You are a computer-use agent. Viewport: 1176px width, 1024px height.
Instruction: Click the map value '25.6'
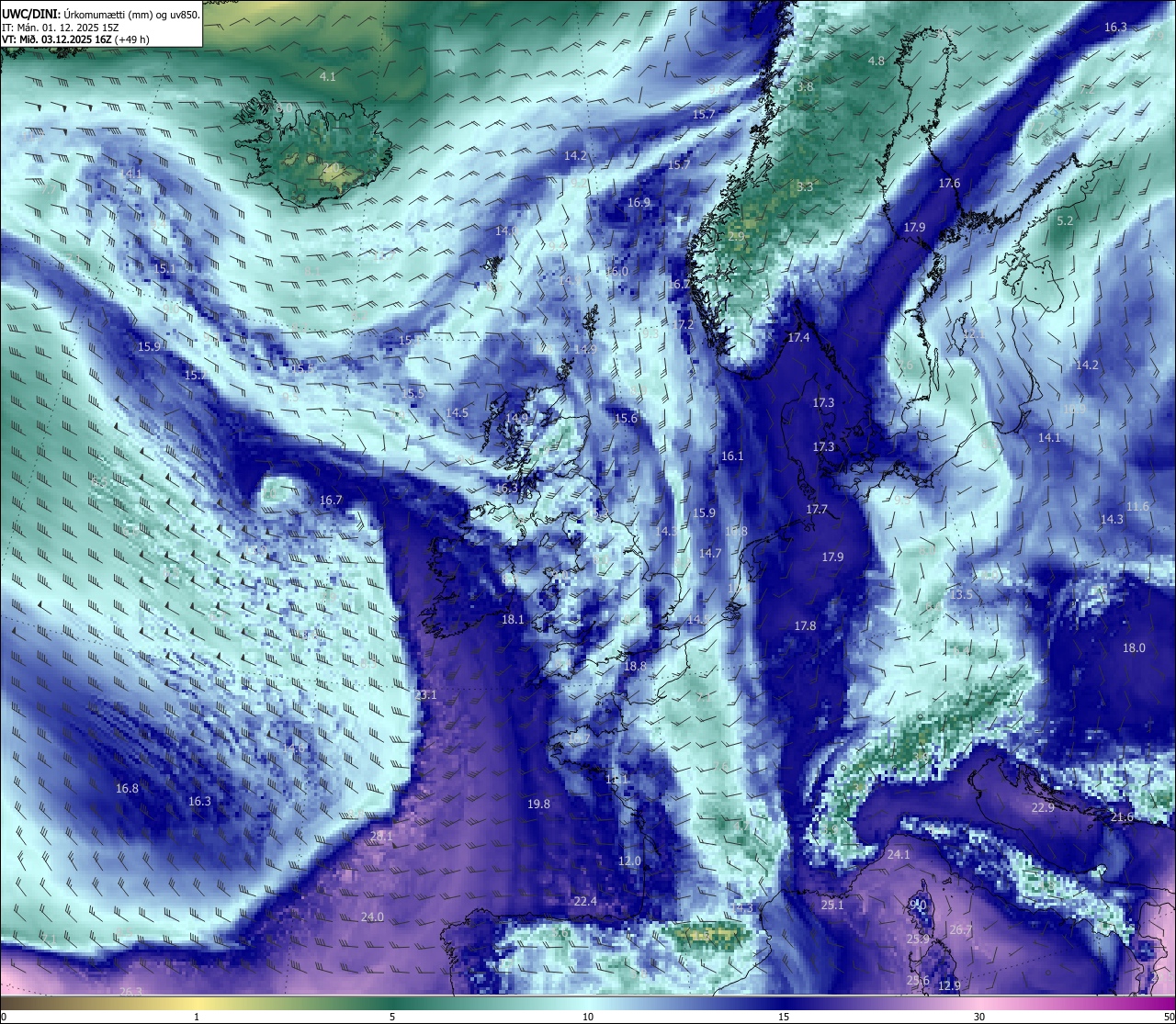(x=918, y=981)
